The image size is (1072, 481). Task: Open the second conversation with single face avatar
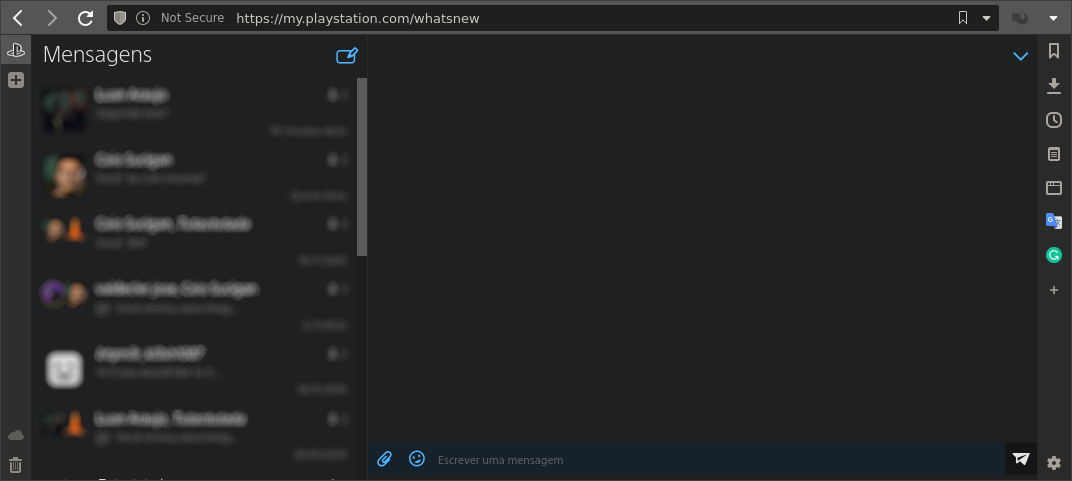pos(195,174)
